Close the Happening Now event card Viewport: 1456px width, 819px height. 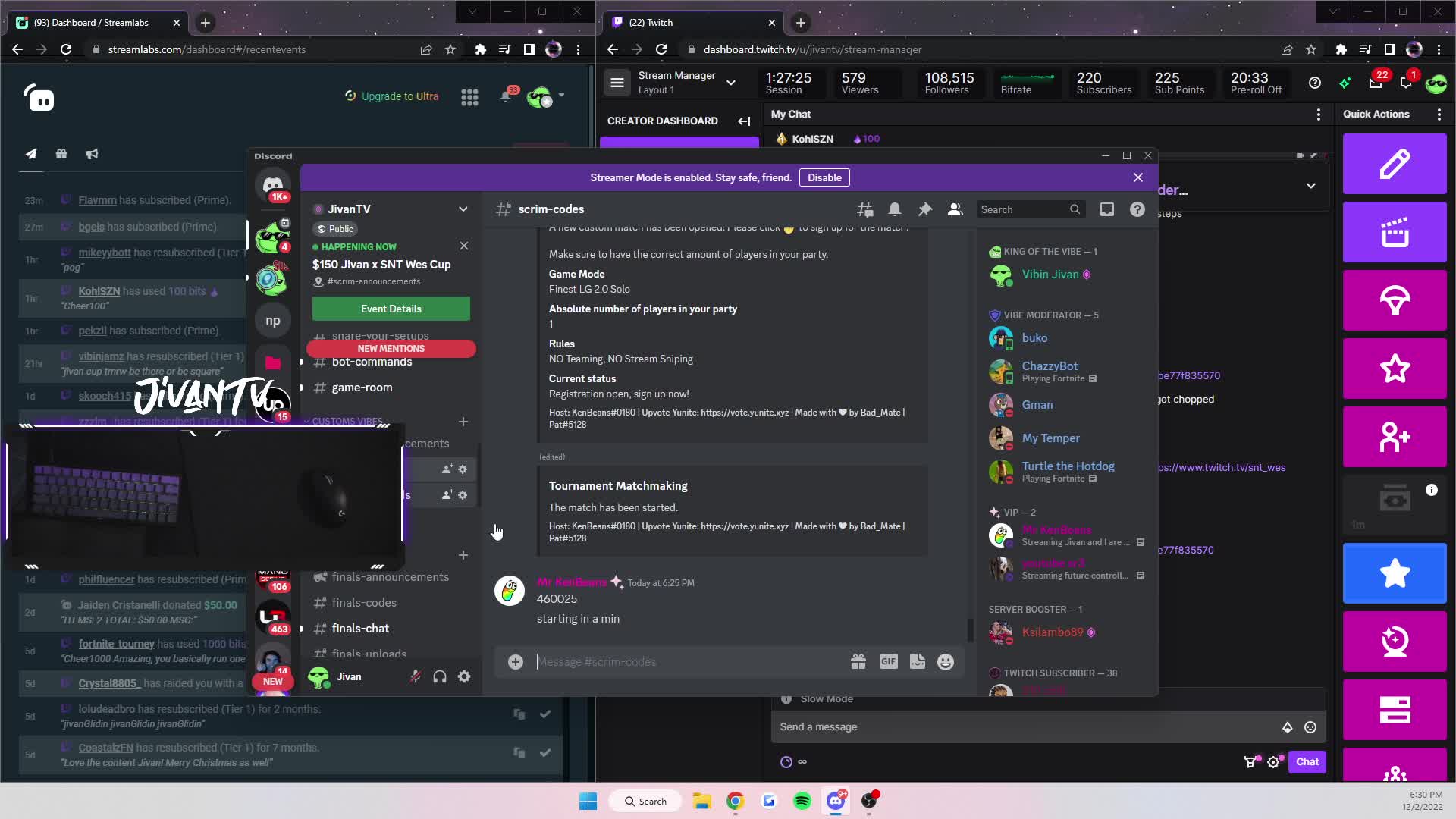(464, 246)
